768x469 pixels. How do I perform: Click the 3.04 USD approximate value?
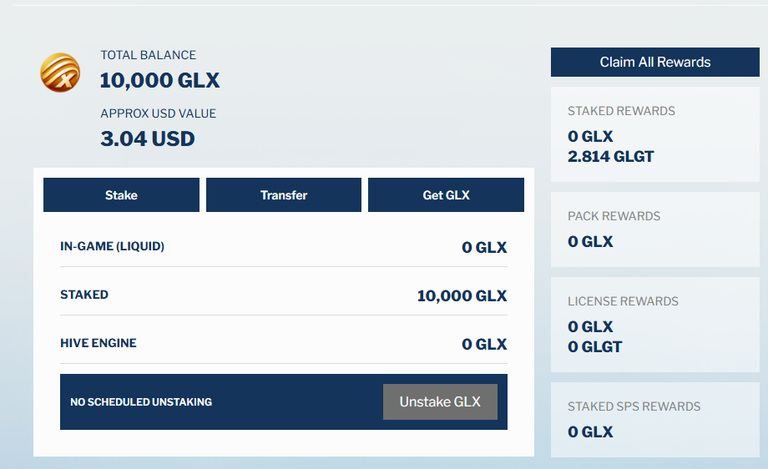coord(147,139)
